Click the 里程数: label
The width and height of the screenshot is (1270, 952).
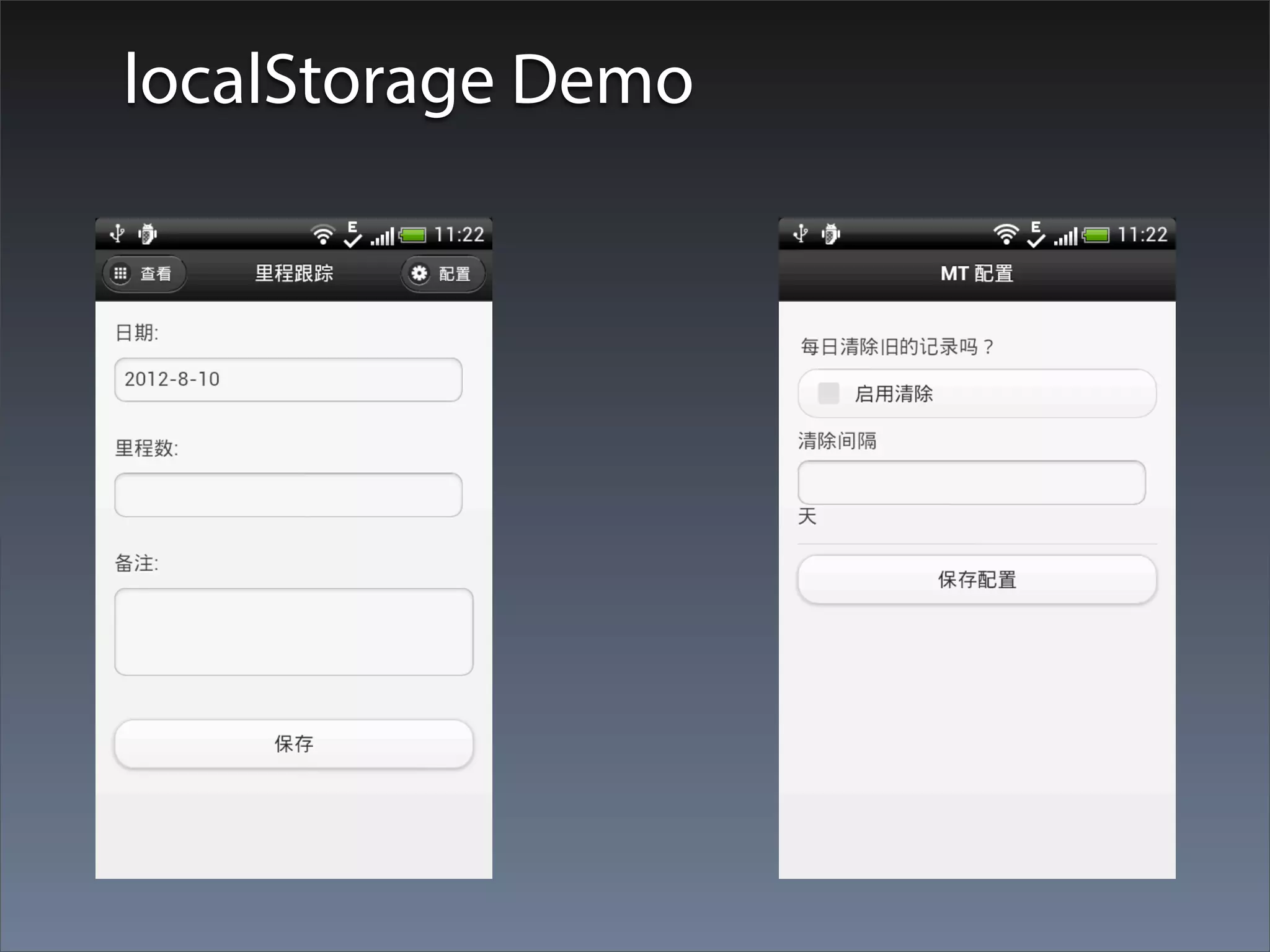[x=147, y=448]
